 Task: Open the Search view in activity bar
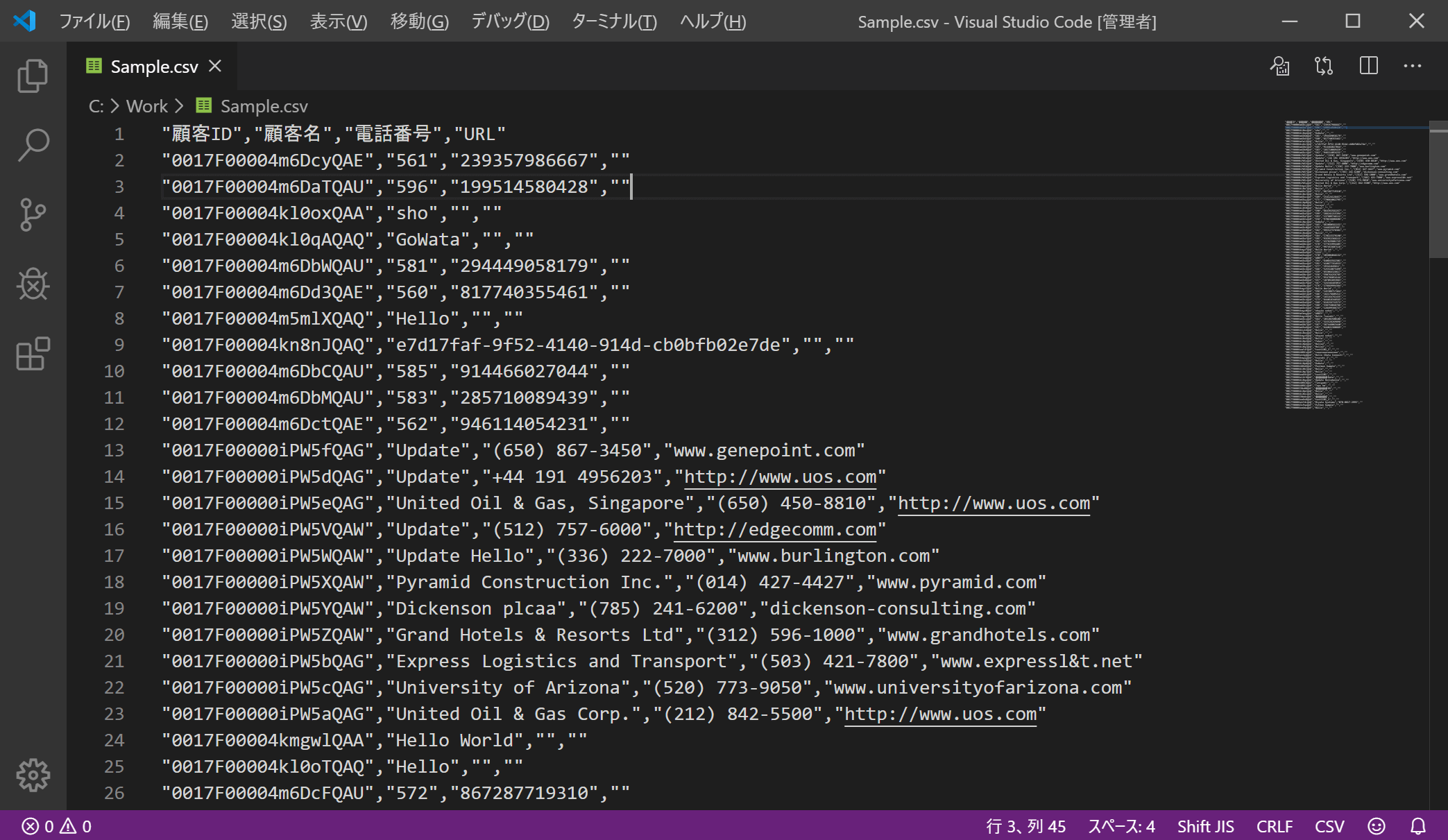(33, 145)
